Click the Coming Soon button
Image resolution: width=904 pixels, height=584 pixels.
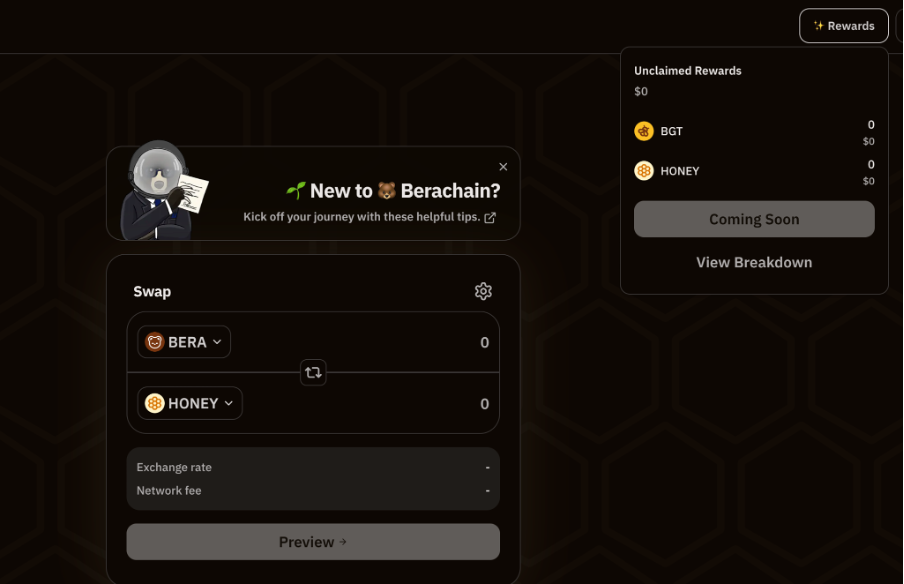point(754,219)
